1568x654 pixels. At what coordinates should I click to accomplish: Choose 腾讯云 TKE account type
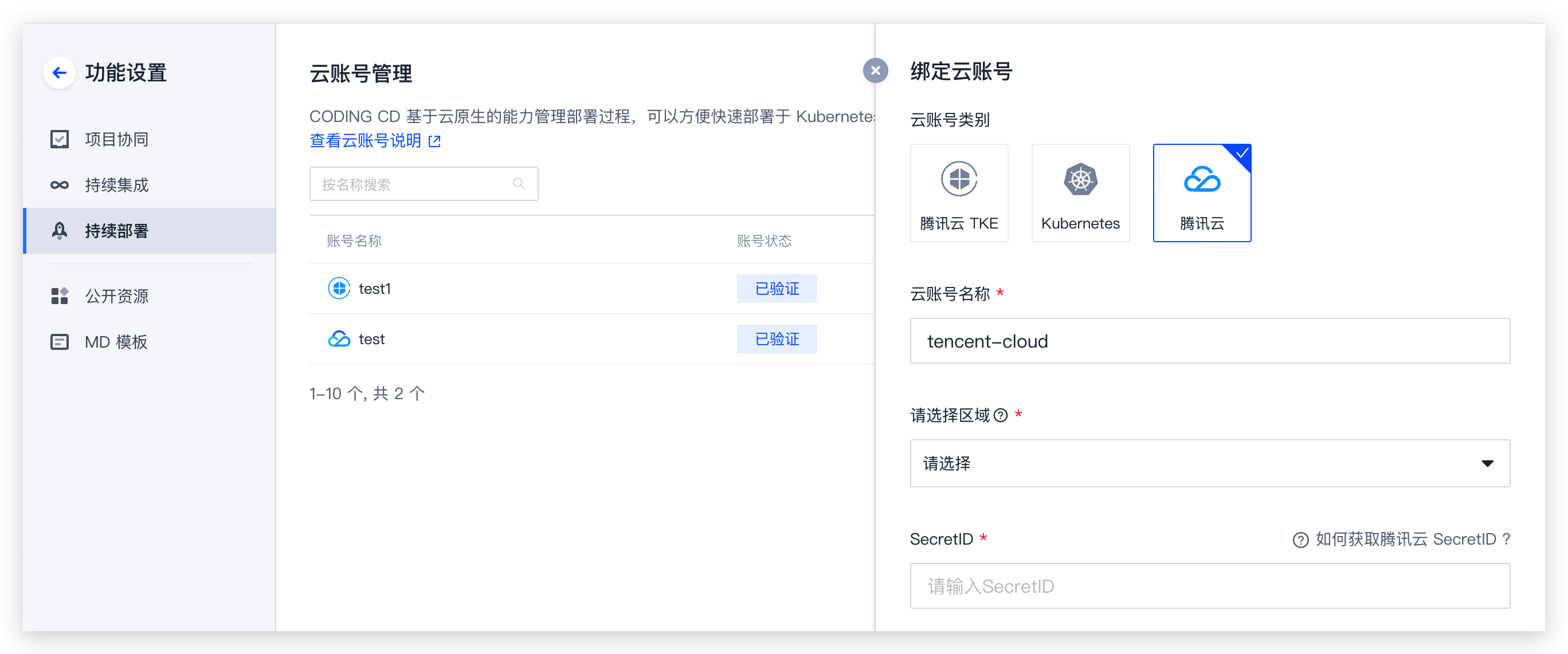coord(959,193)
